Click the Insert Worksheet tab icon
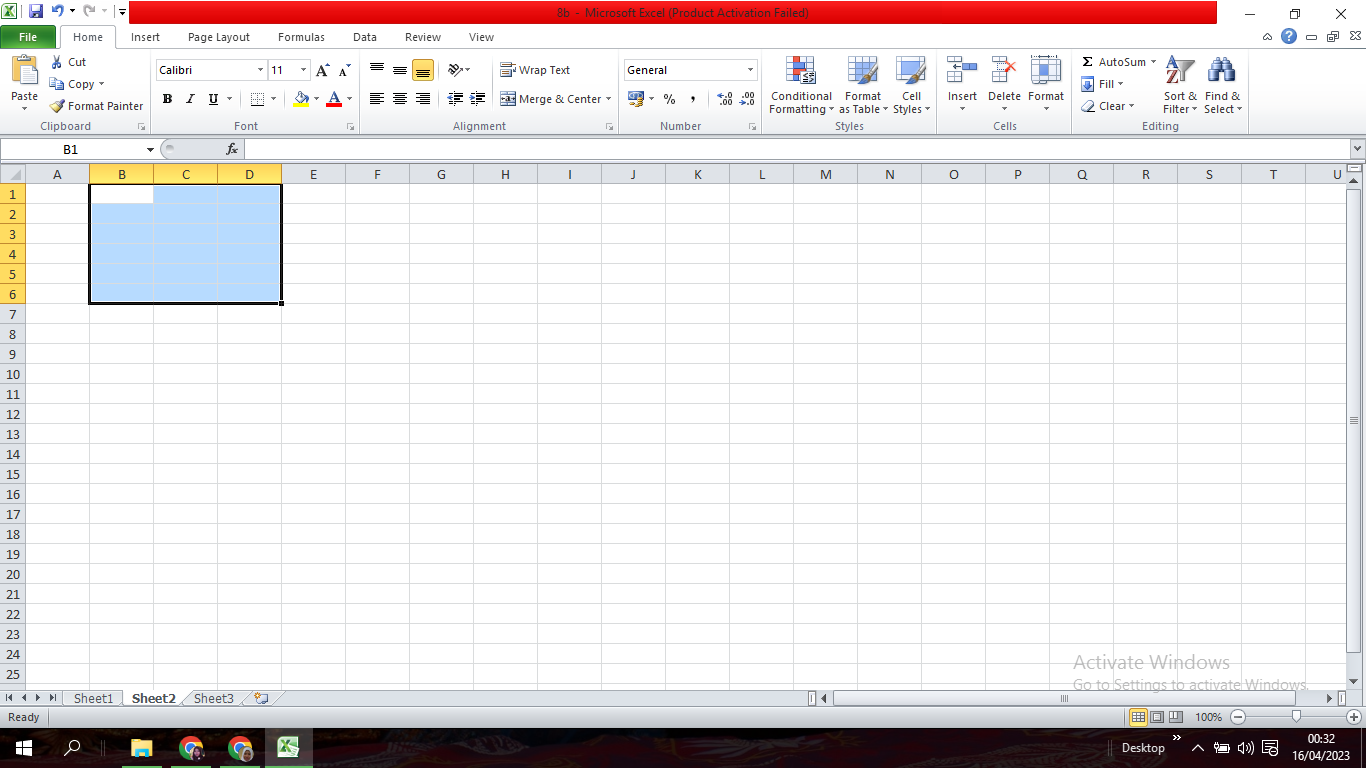The height and width of the screenshot is (768, 1366). point(261,698)
